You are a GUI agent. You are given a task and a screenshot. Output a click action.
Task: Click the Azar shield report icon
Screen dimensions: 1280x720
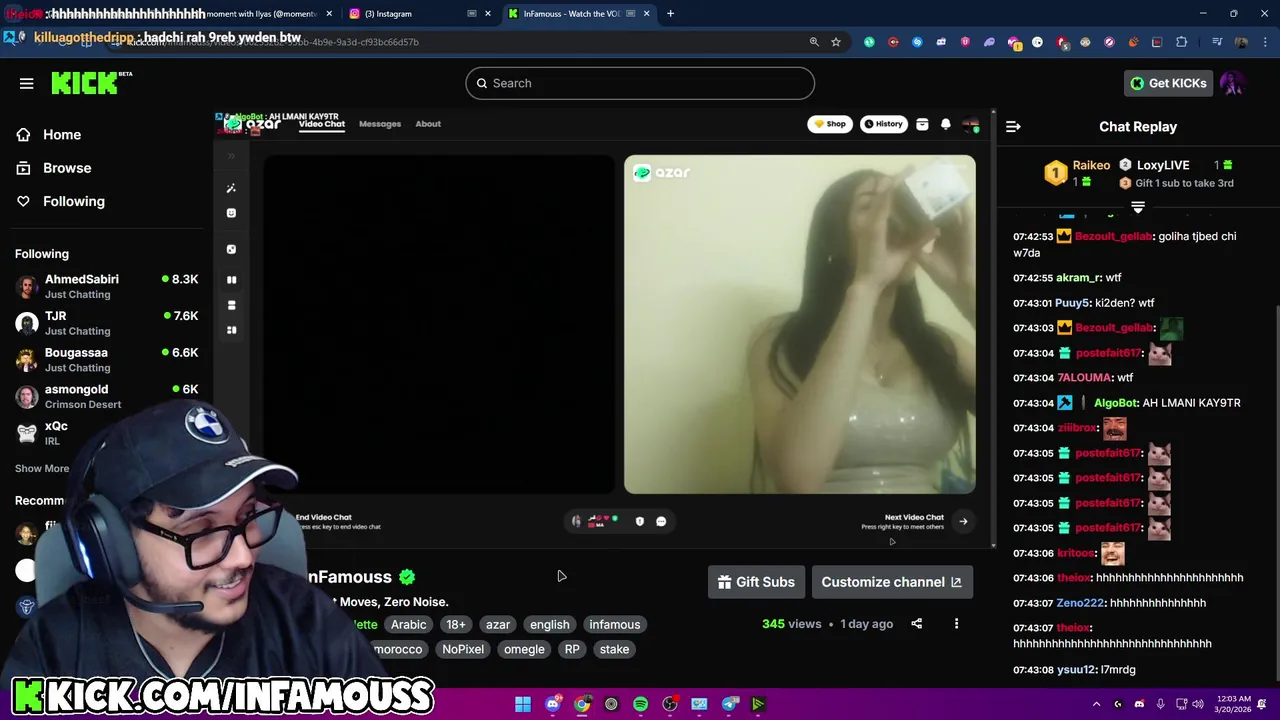pyautogui.click(x=640, y=521)
